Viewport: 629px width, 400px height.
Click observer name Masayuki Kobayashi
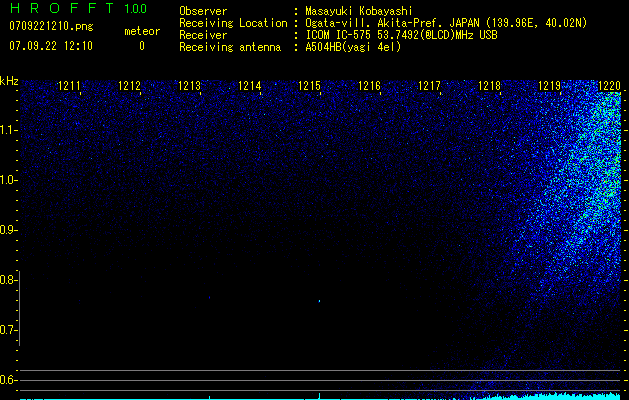click(359, 11)
